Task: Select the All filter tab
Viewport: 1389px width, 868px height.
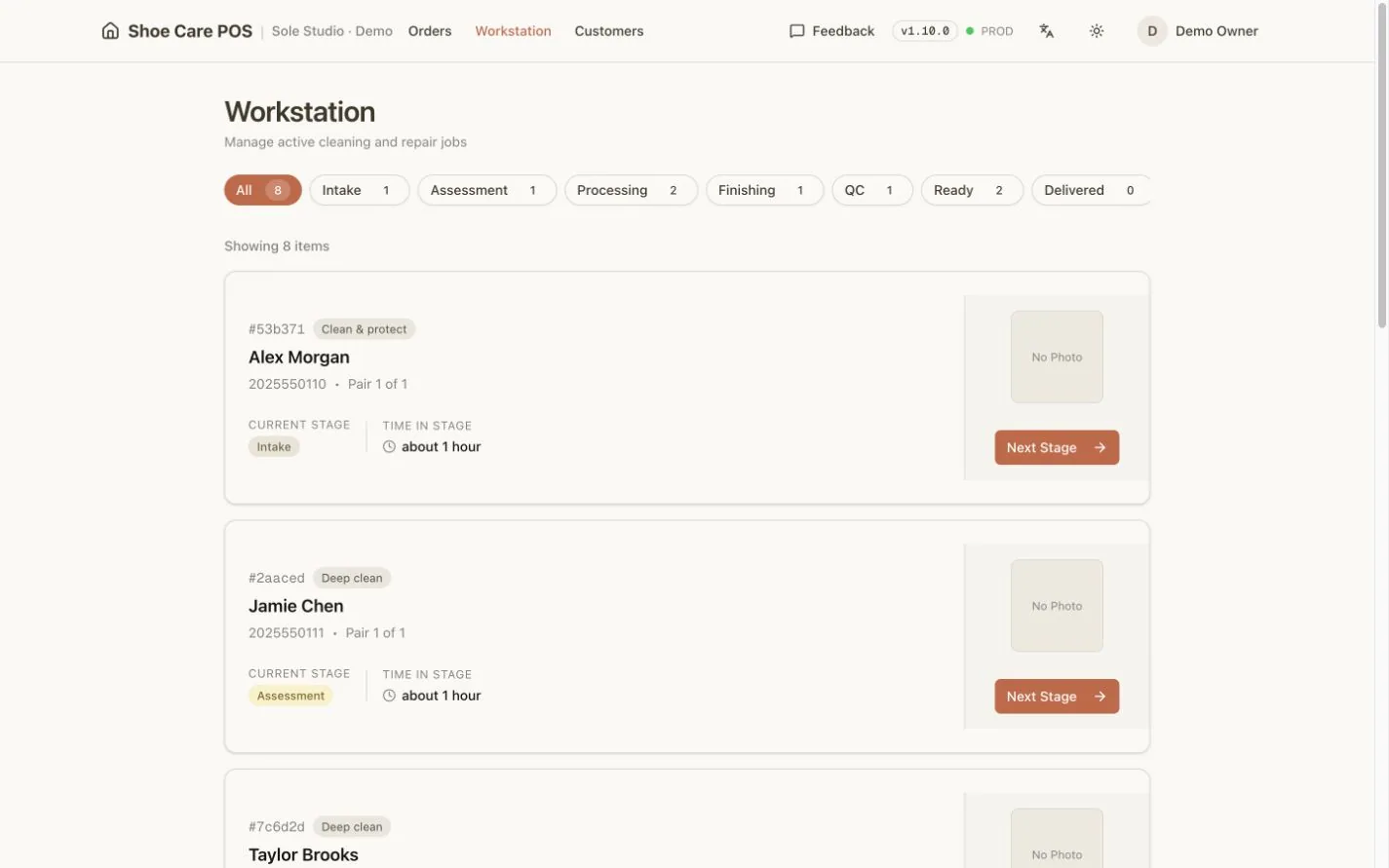Action: tap(262, 190)
